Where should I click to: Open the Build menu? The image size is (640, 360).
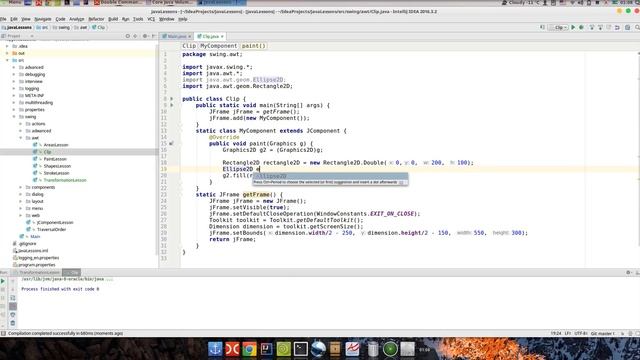[113, 19]
